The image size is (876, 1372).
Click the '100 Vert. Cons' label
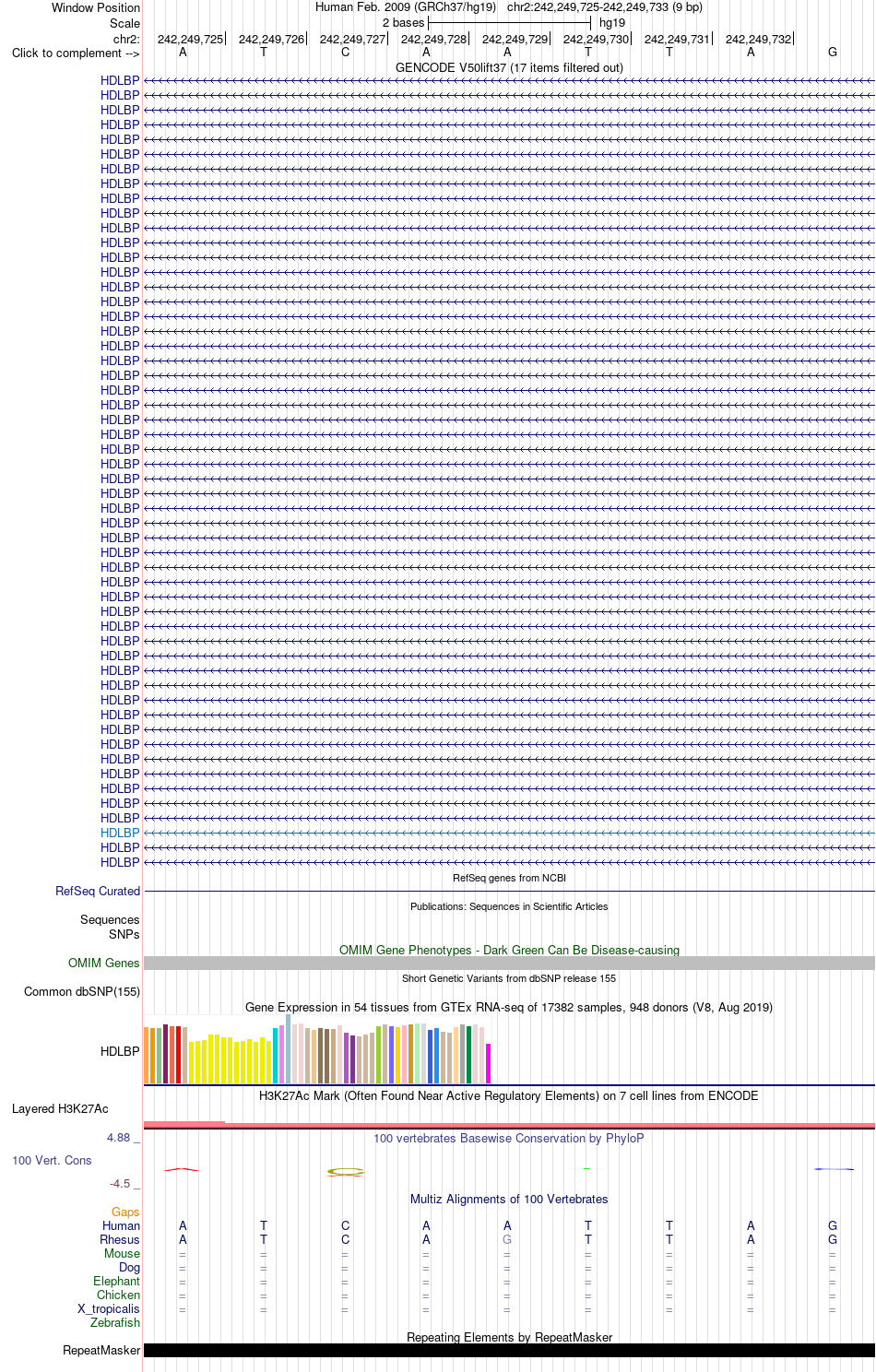pyautogui.click(x=52, y=1160)
